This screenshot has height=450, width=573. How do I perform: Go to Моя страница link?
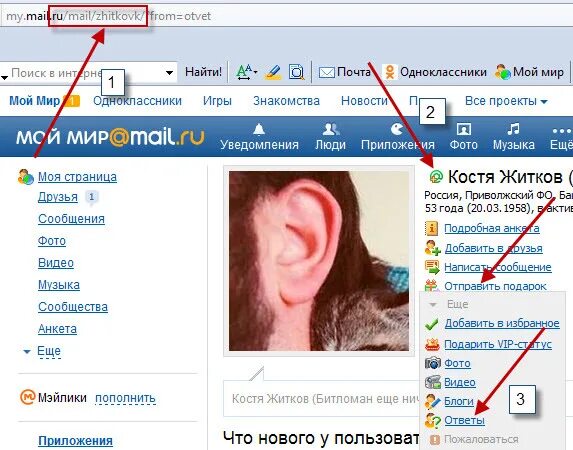tap(77, 177)
